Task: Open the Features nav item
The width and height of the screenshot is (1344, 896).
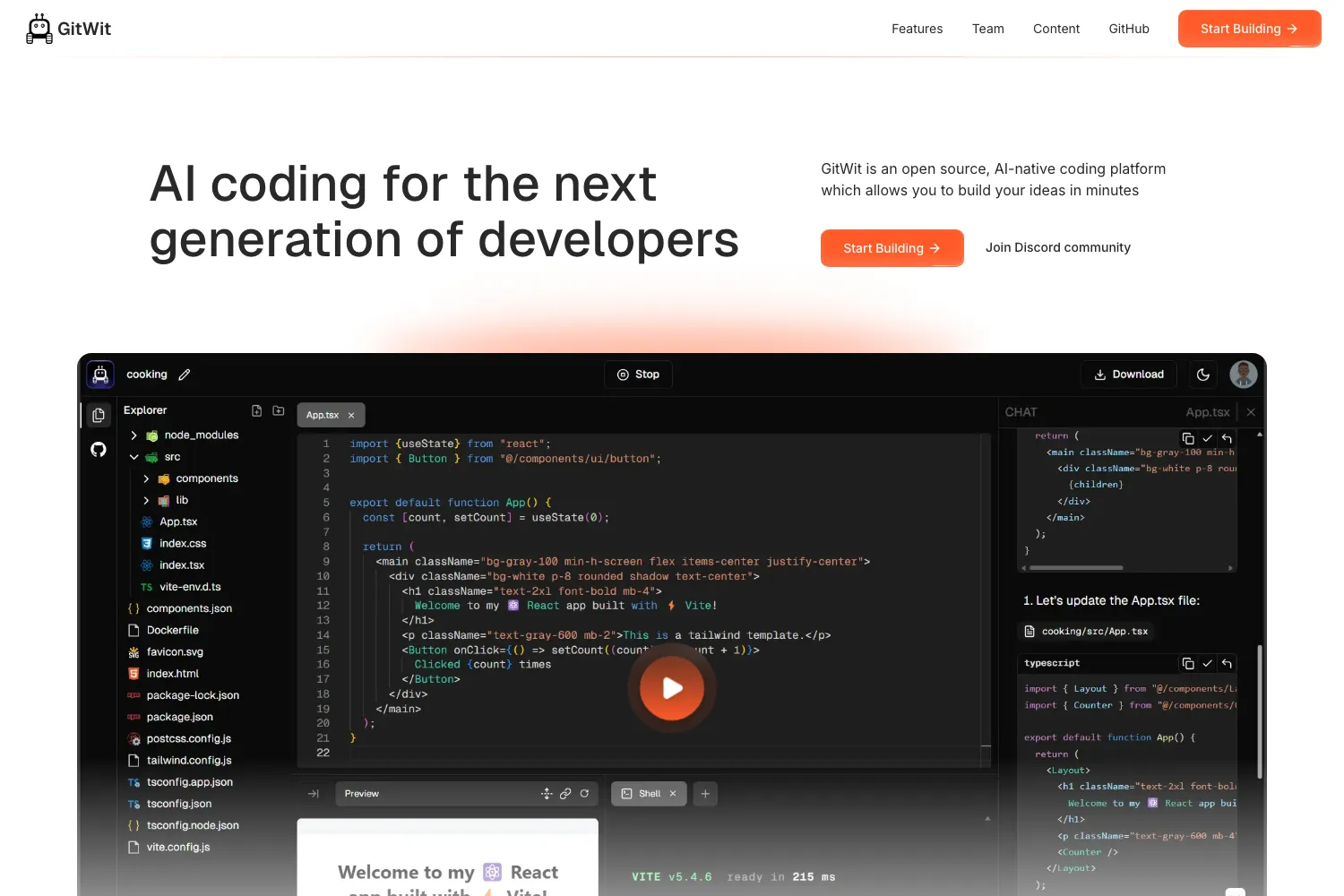Action: point(917,29)
